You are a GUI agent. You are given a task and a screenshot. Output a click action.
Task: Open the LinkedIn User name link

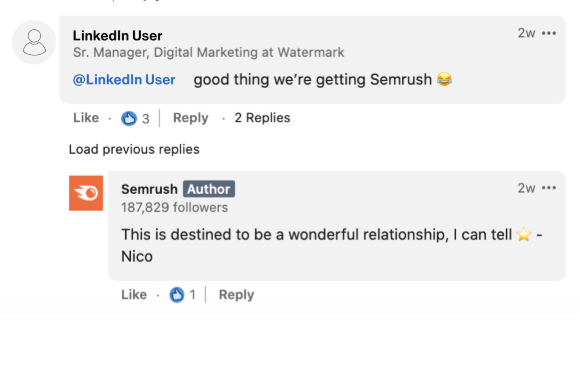(117, 36)
